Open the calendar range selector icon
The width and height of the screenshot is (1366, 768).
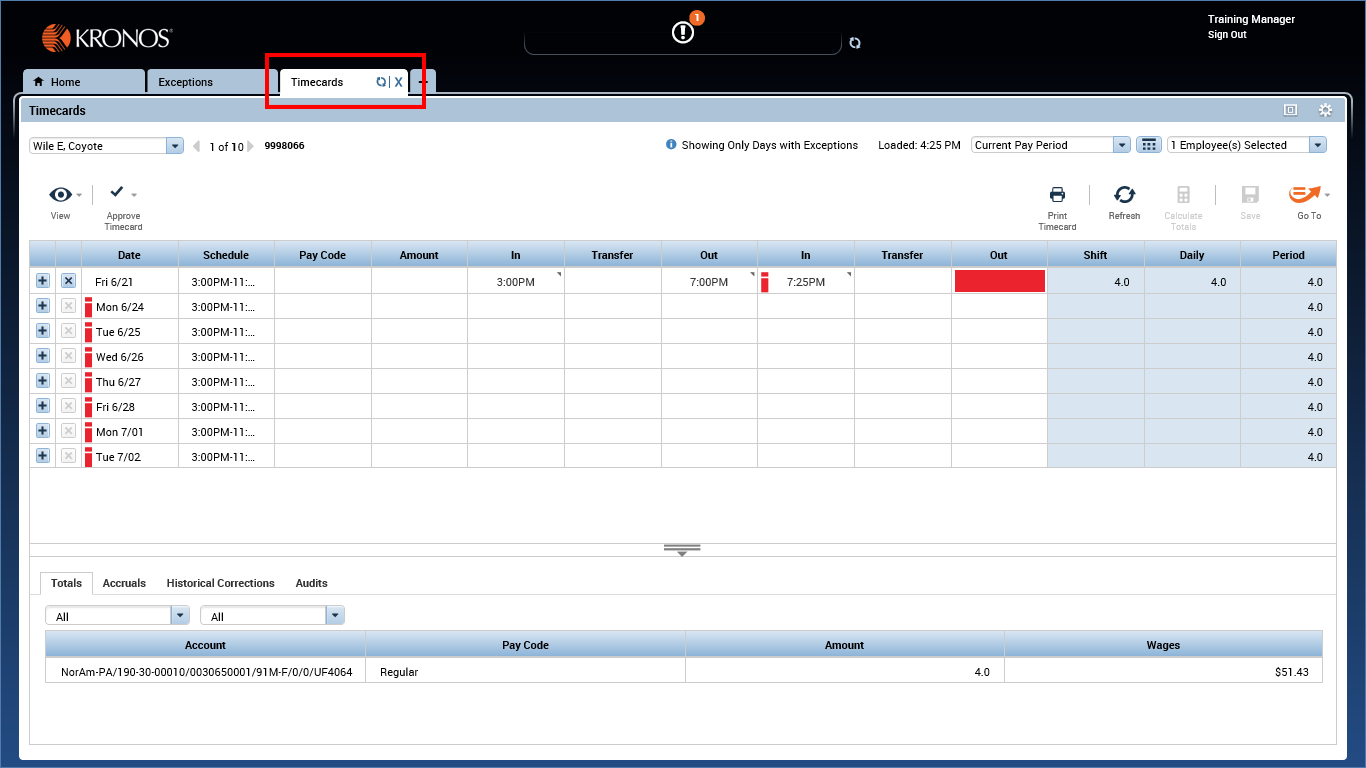coord(1148,144)
